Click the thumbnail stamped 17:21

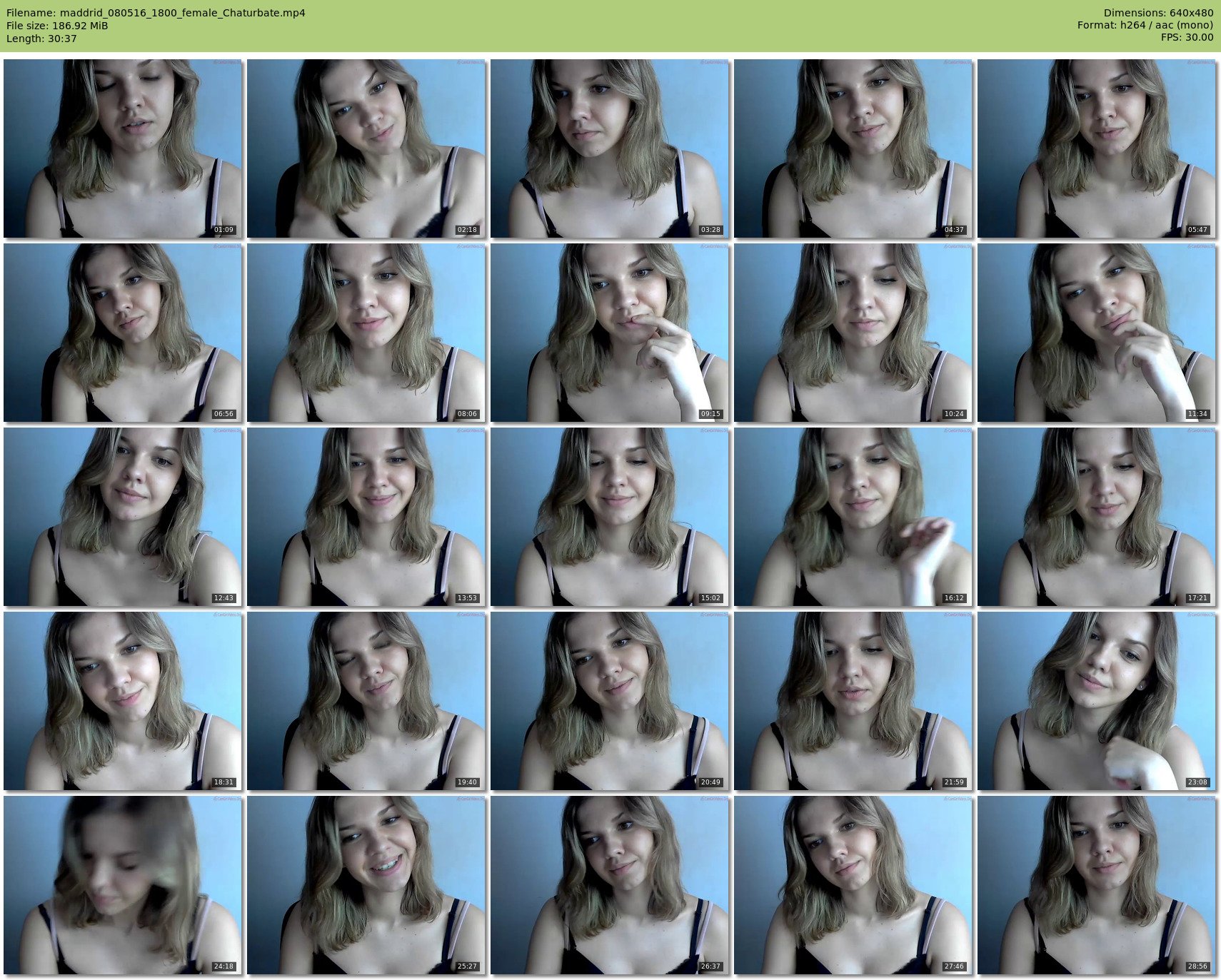(x=1097, y=517)
